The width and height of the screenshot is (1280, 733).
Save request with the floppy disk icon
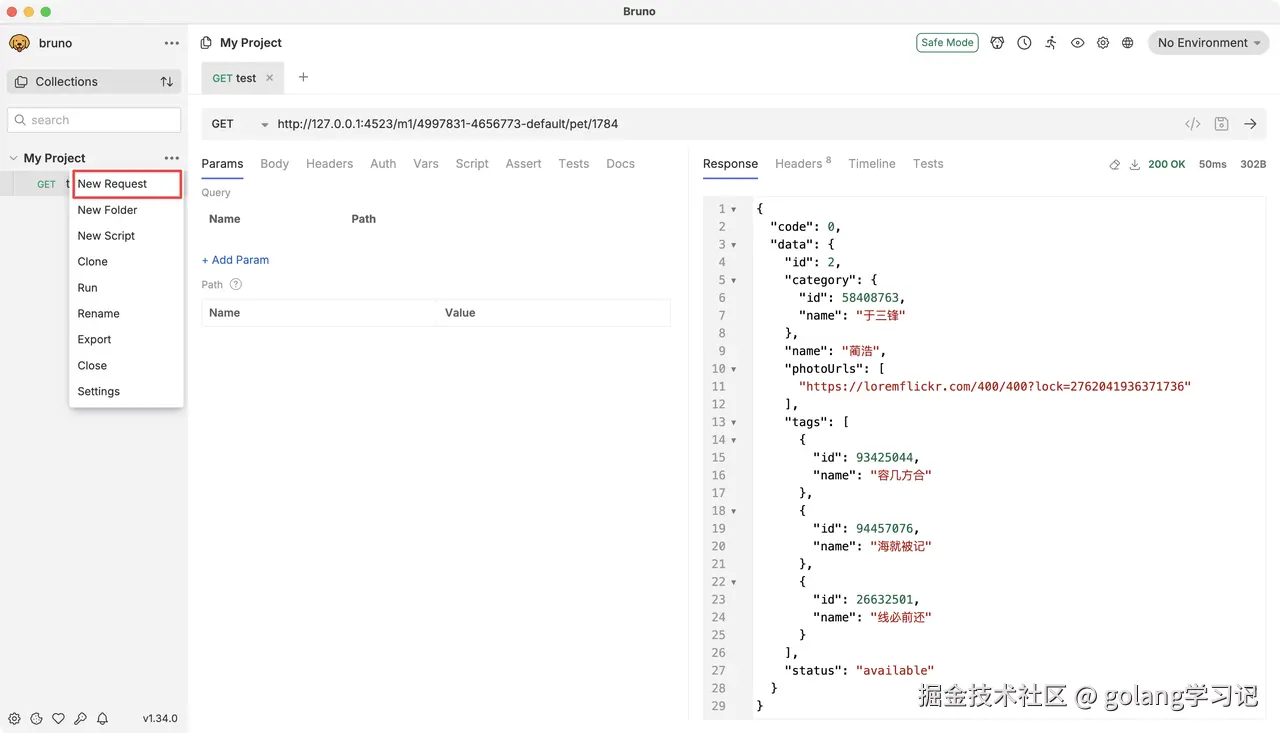(x=1221, y=124)
